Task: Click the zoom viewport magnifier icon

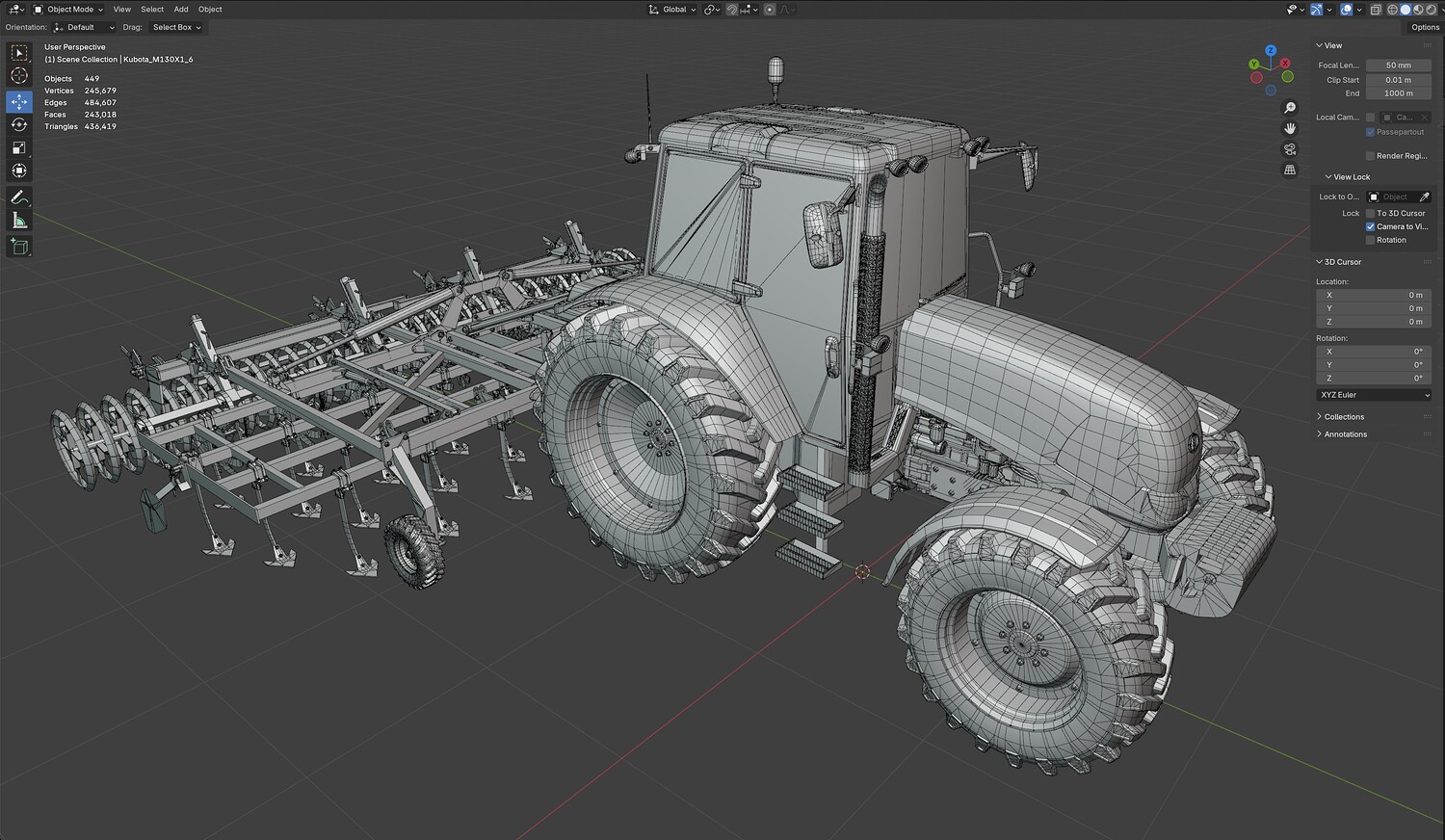Action: (1290, 108)
